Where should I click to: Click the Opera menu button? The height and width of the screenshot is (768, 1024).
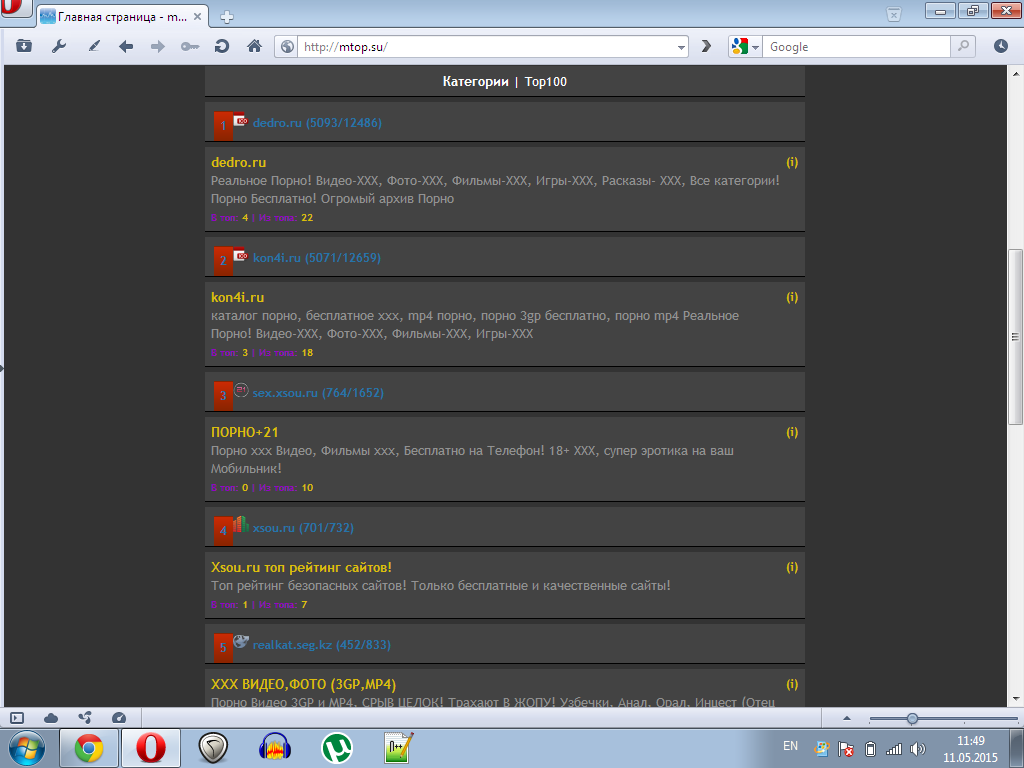(16, 9)
